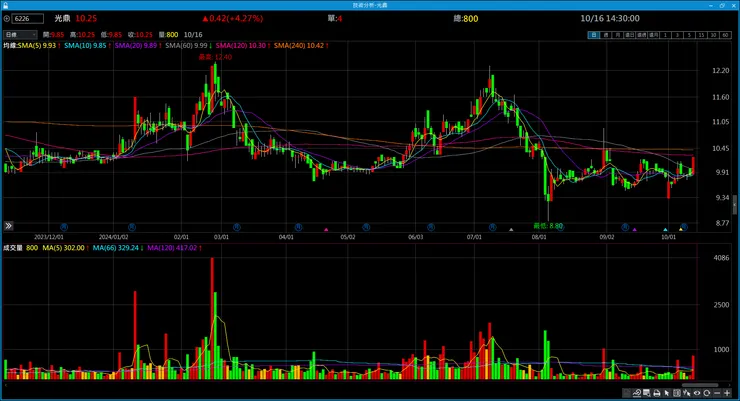Image resolution: width=740 pixels, height=401 pixels.
Task: Zoom out chart with the minus icon
Action: coord(717,393)
